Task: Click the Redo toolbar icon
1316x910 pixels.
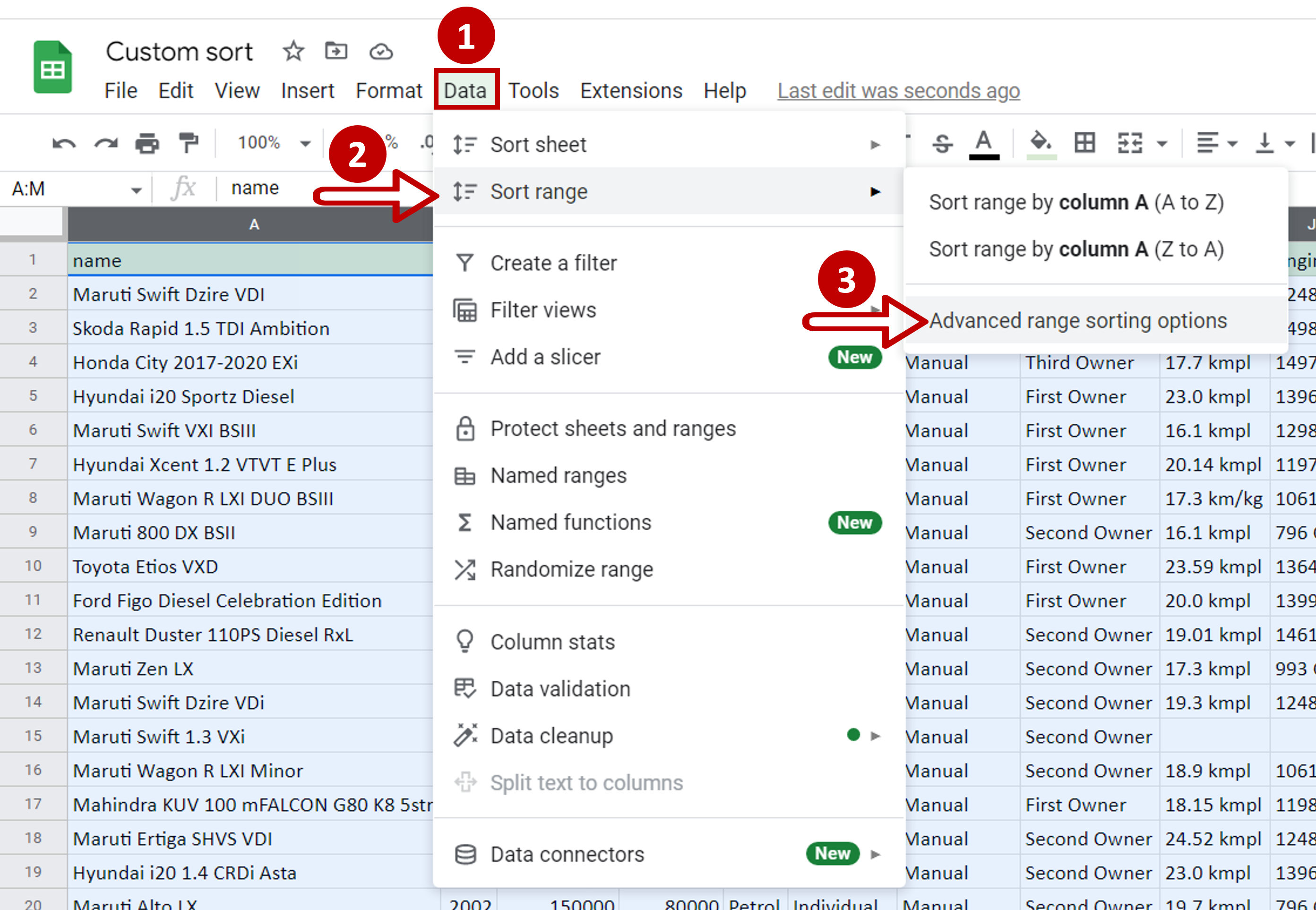Action: [105, 143]
